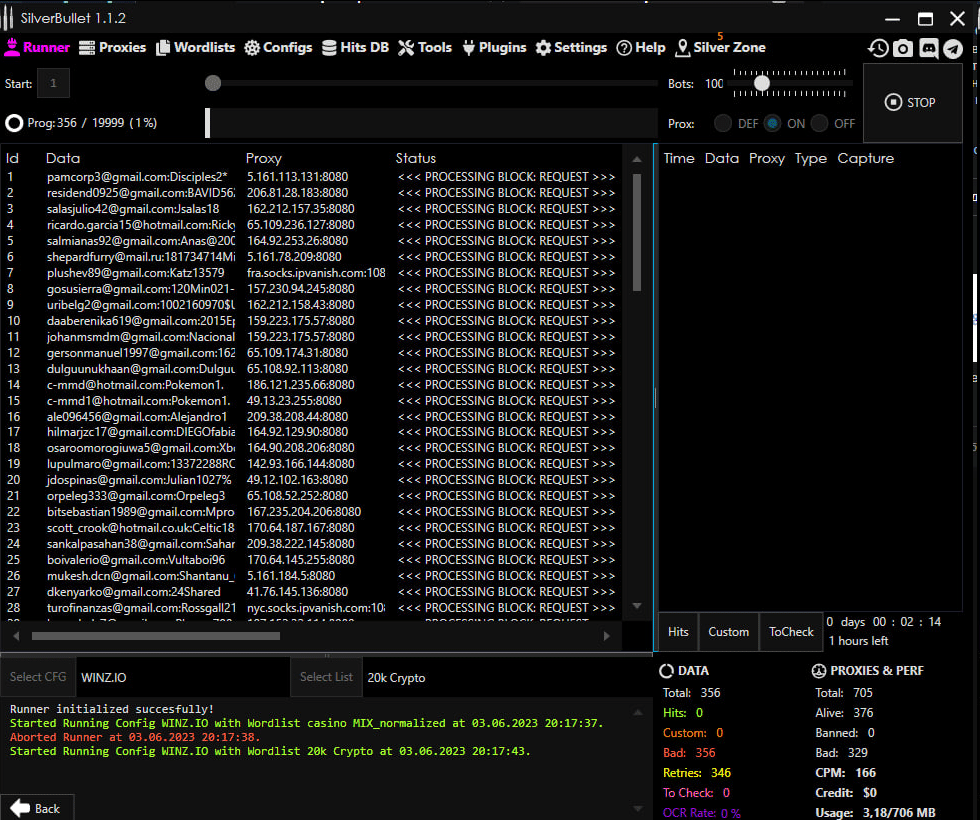Switch to the ToCheck tab
Image resolution: width=980 pixels, height=820 pixels.
[791, 631]
